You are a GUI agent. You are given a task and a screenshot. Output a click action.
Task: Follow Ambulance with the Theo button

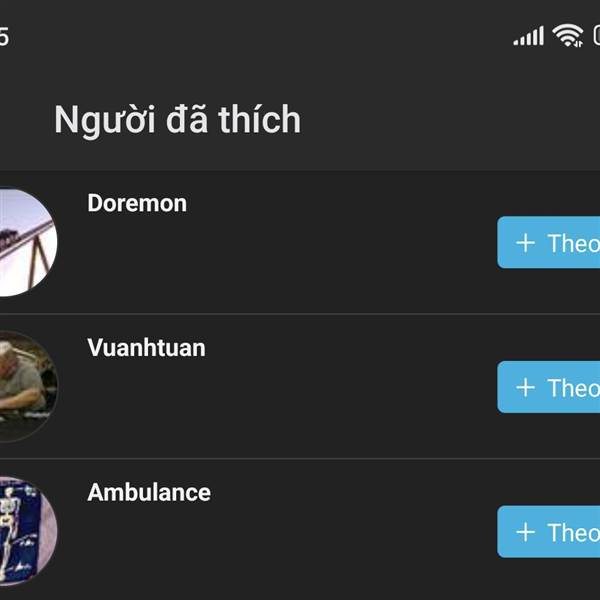click(549, 532)
